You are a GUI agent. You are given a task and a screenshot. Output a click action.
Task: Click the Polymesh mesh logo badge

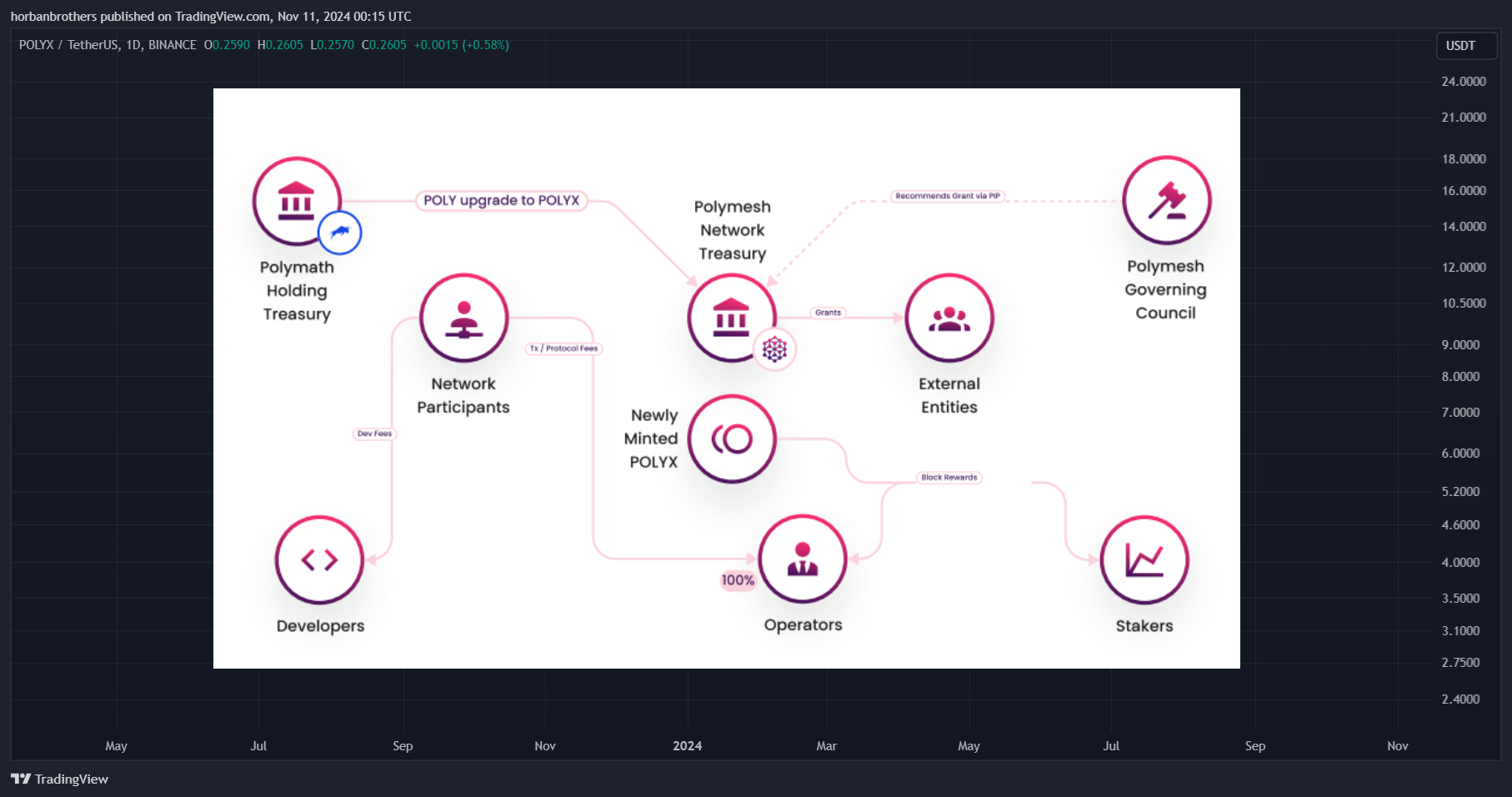(775, 349)
